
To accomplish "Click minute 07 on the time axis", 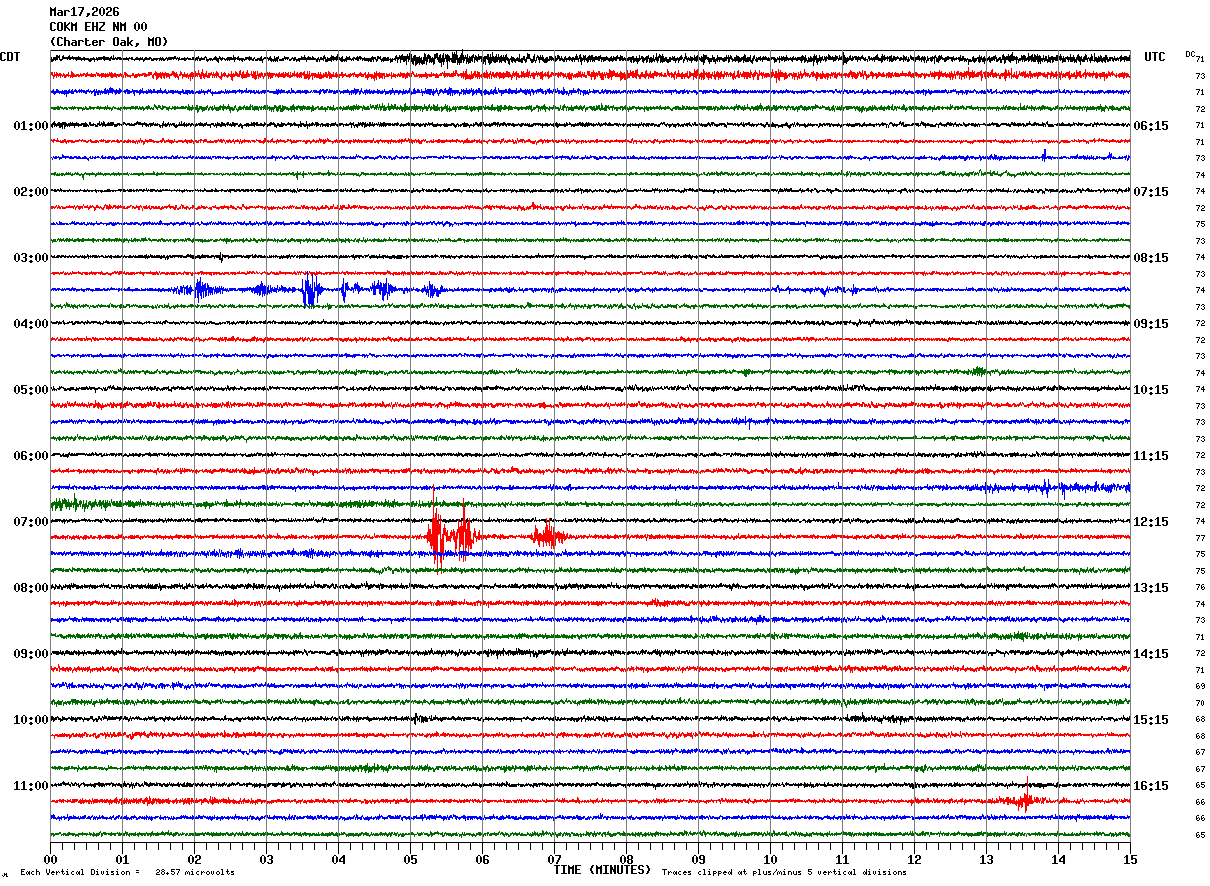I will (554, 859).
